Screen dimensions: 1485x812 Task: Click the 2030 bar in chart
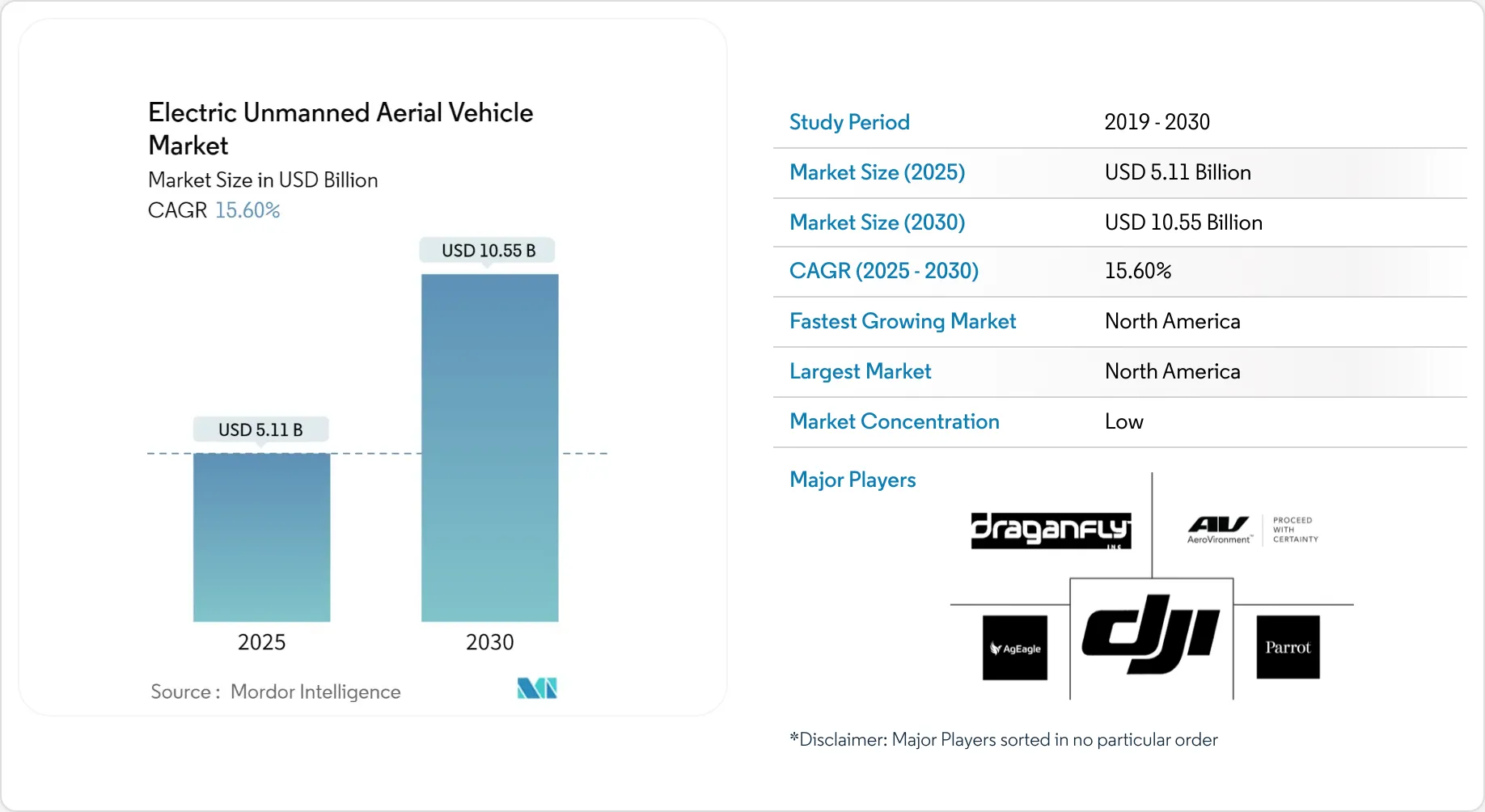[490, 448]
